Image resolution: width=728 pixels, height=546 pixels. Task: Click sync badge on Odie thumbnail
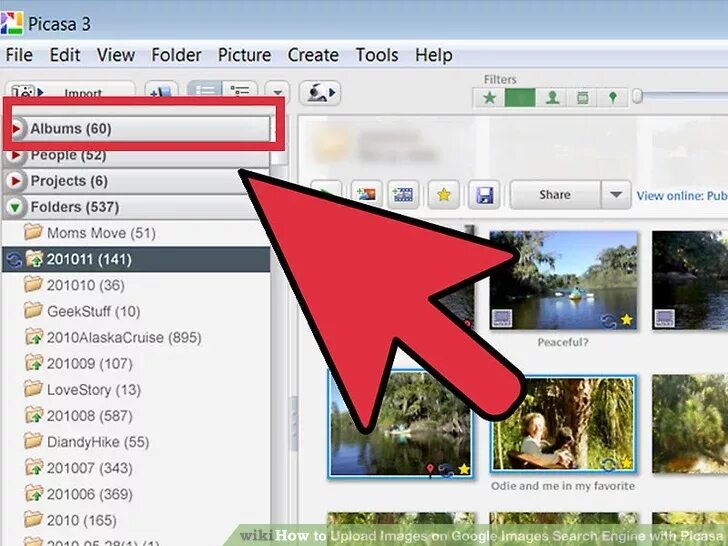point(609,463)
